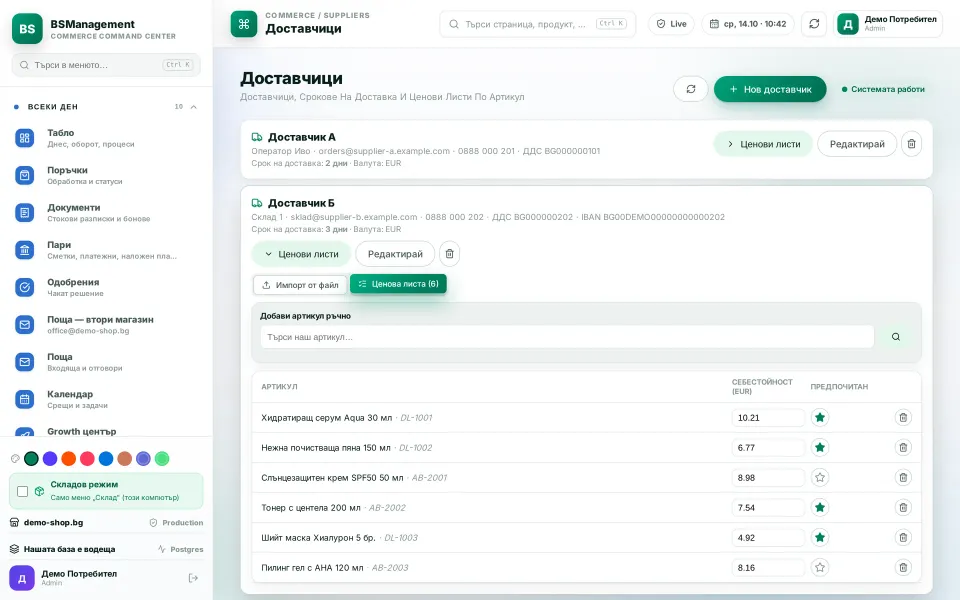Edit Доставчик Б with Редактирай
The image size is (960, 600).
pyautogui.click(x=395, y=253)
